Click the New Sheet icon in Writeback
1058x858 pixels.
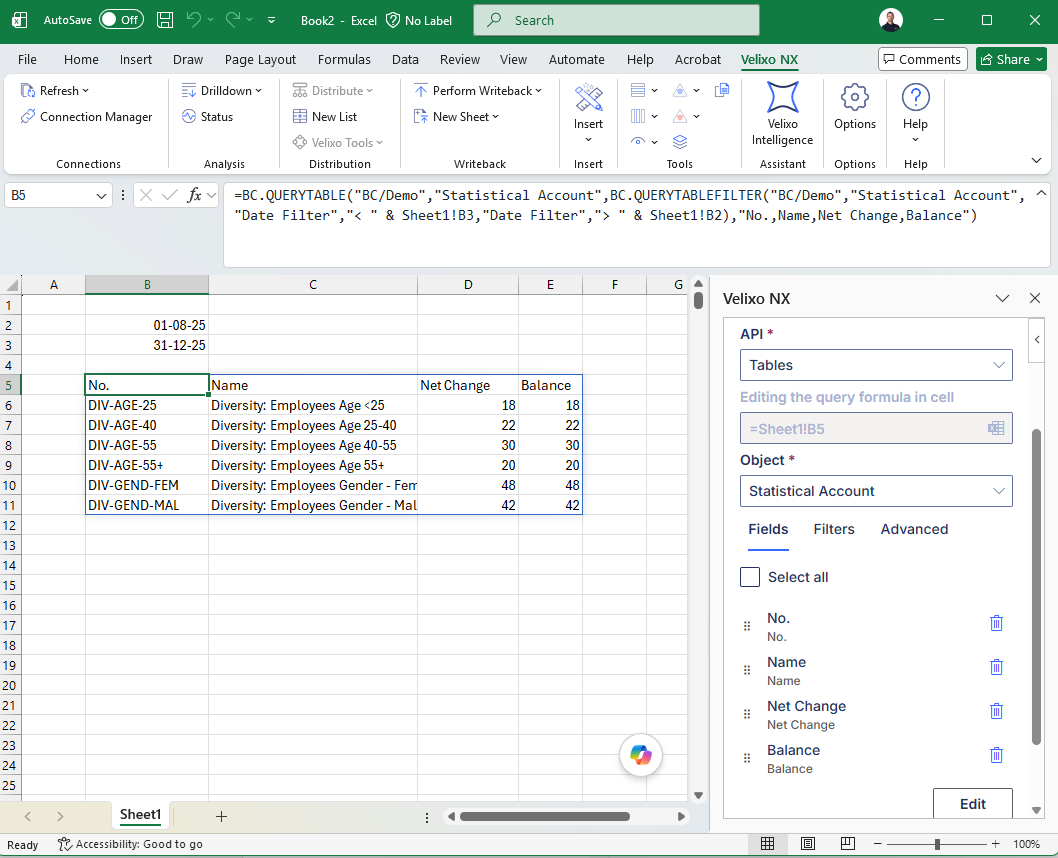421,117
